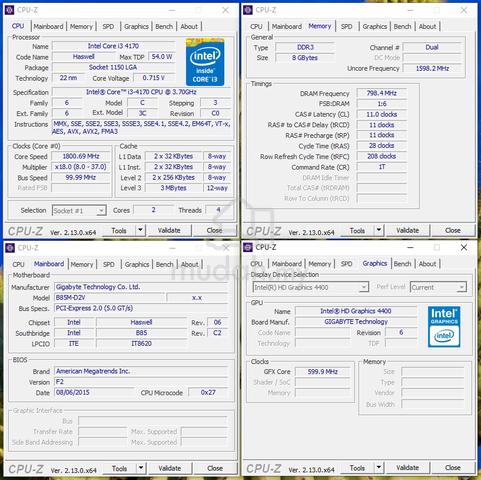The width and height of the screenshot is (481, 480).
Task: Click the BIOS brand American Megatrends Inc.
Action: (x=141, y=371)
